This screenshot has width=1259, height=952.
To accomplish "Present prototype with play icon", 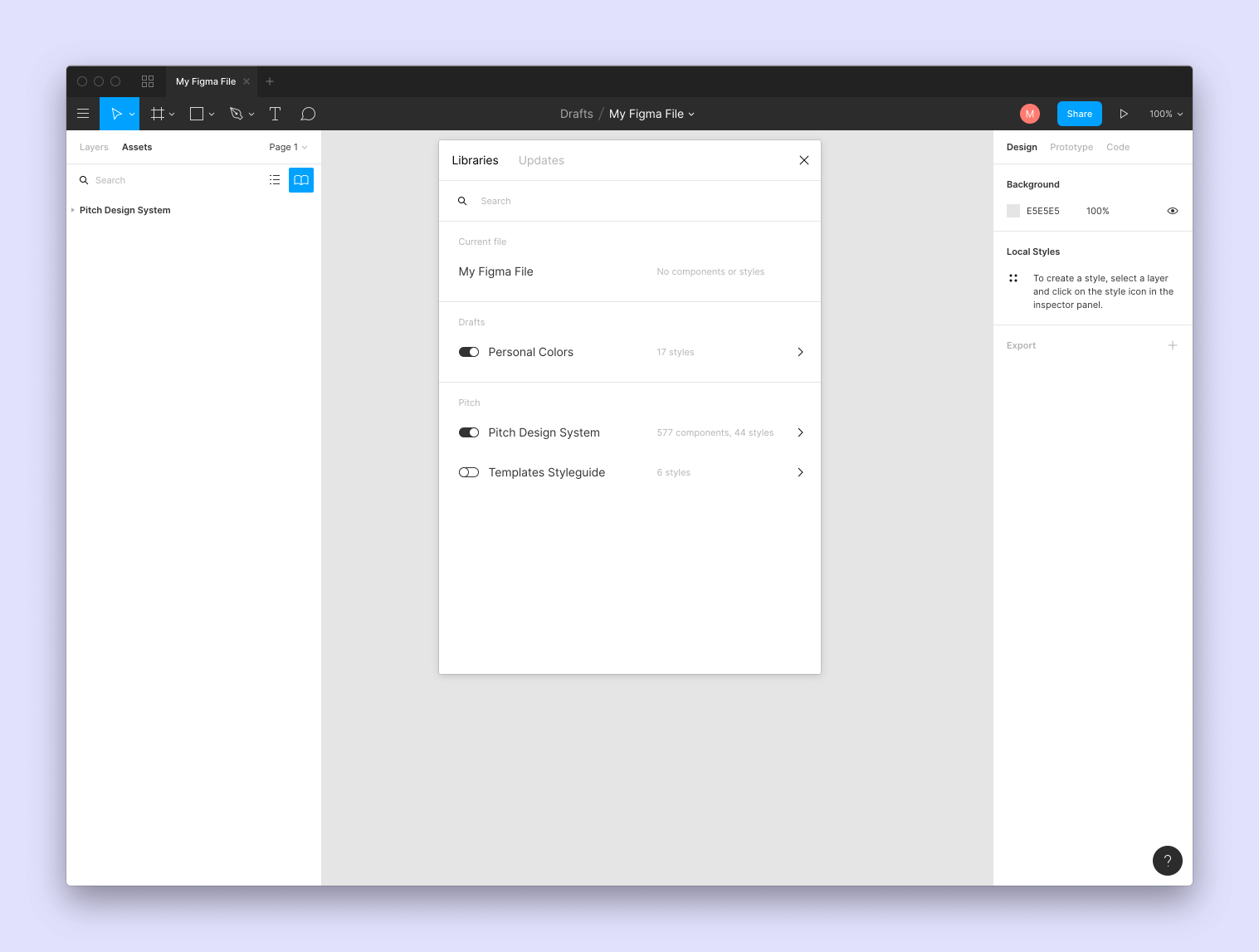I will click(1124, 114).
